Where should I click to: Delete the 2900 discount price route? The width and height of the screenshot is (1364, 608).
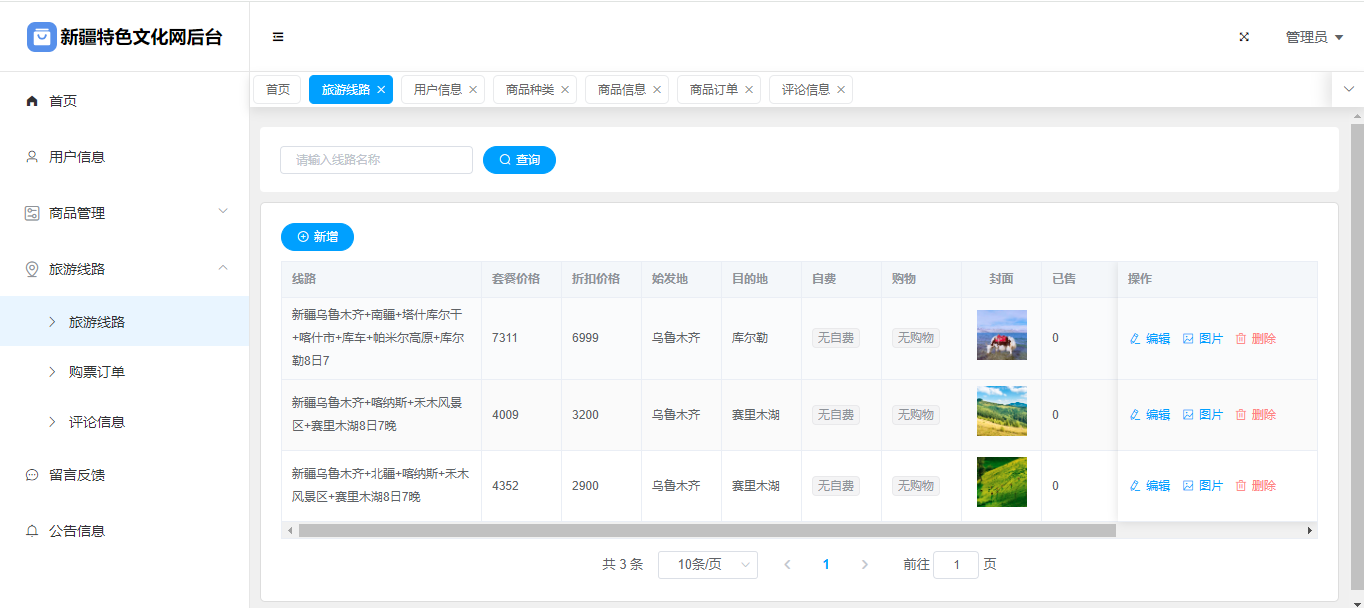(x=1256, y=486)
